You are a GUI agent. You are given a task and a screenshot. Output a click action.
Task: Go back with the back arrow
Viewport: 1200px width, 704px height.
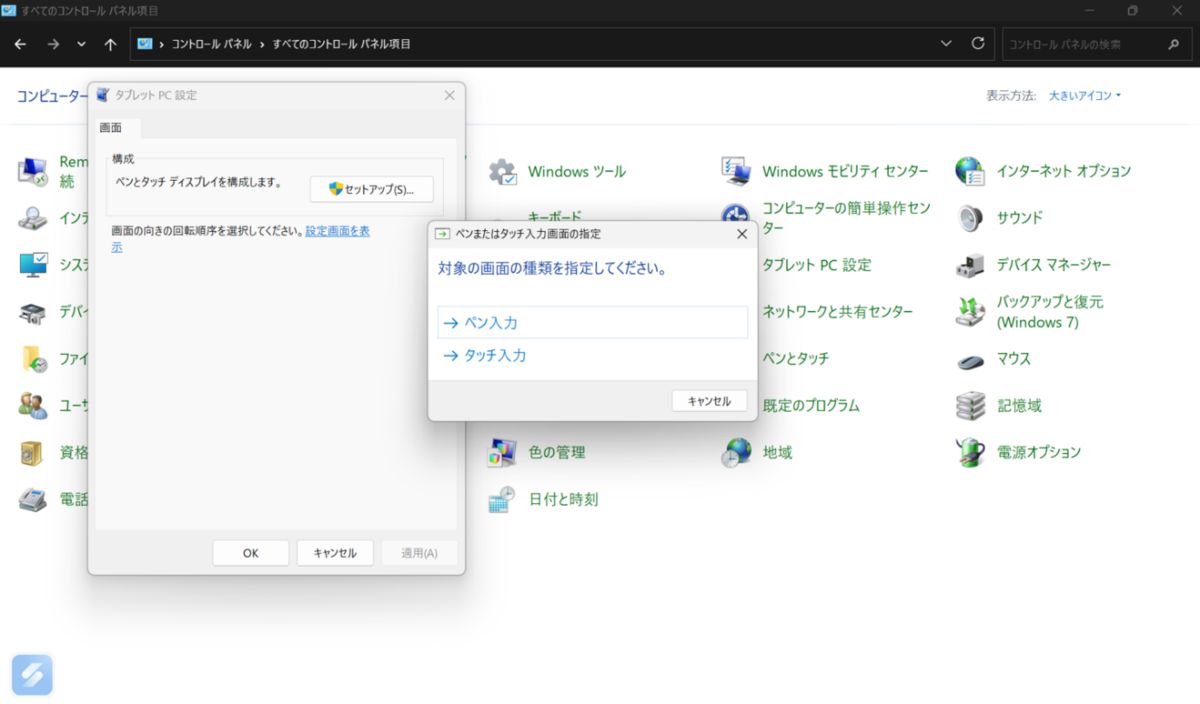[20, 44]
